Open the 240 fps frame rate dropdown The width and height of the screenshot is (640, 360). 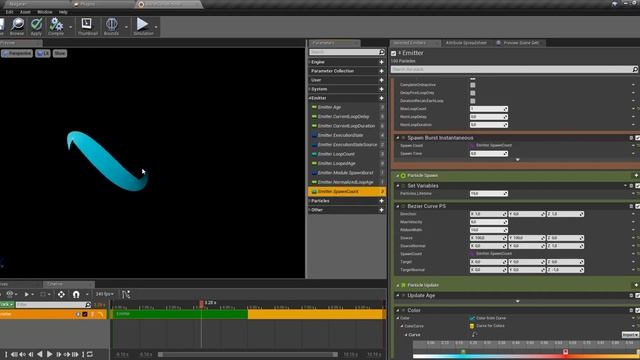[104, 294]
